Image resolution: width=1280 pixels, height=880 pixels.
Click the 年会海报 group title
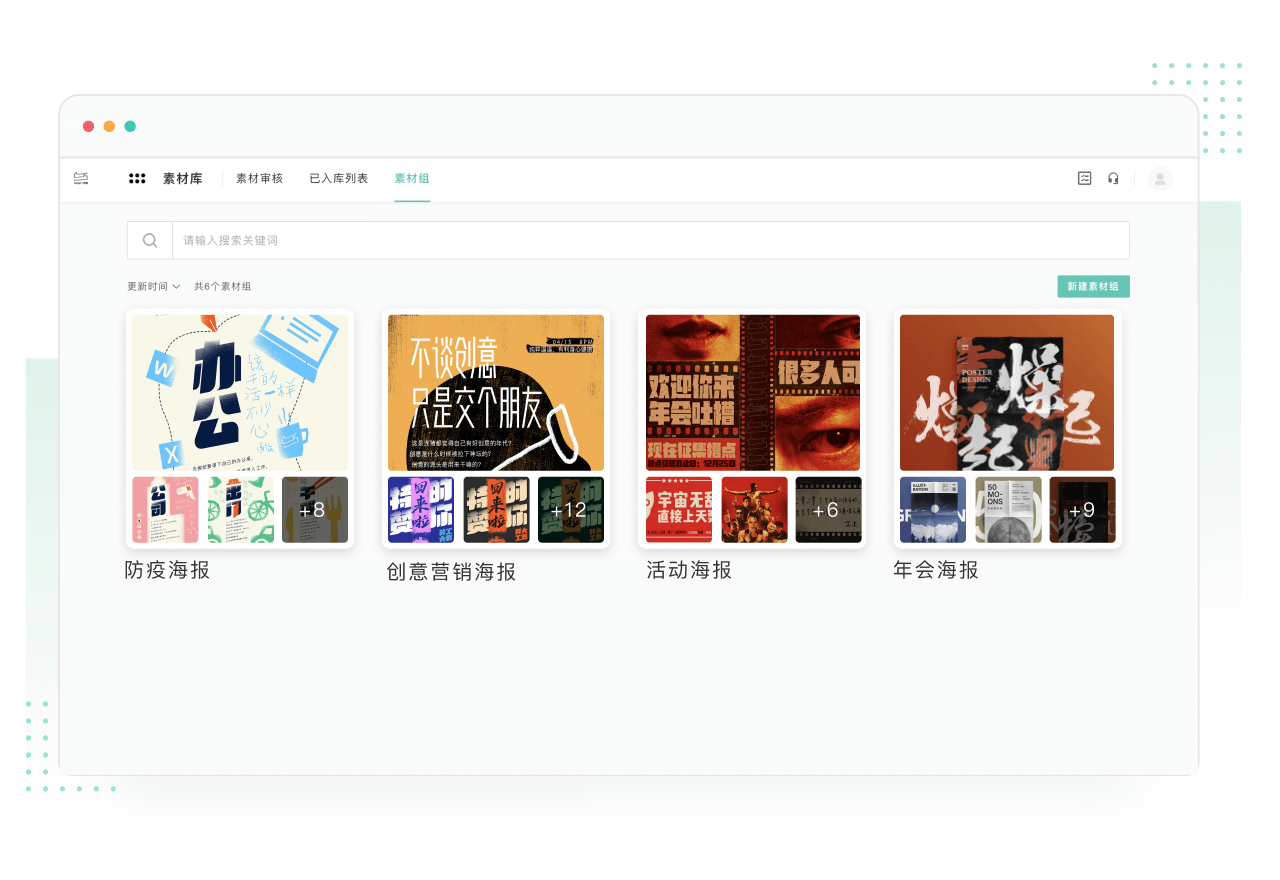tap(936, 570)
